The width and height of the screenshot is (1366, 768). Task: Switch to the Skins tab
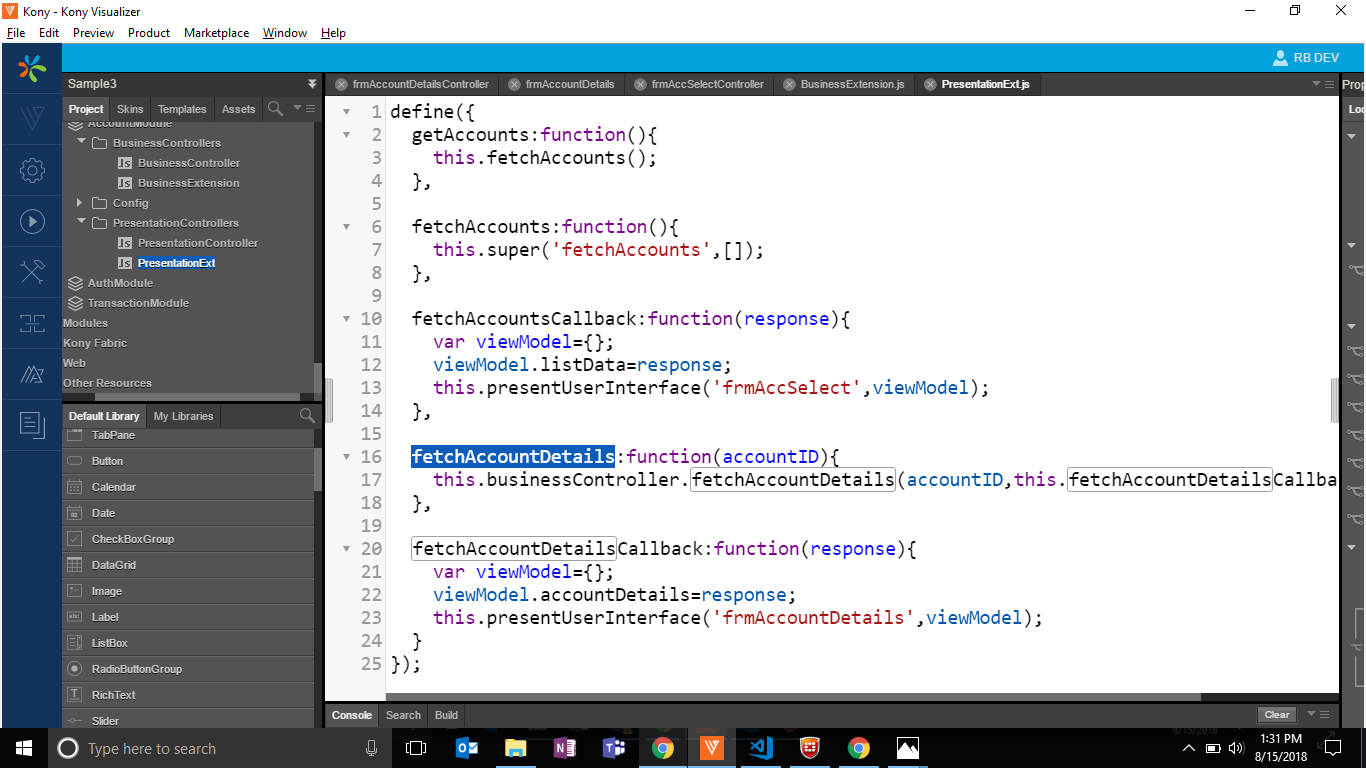(130, 109)
